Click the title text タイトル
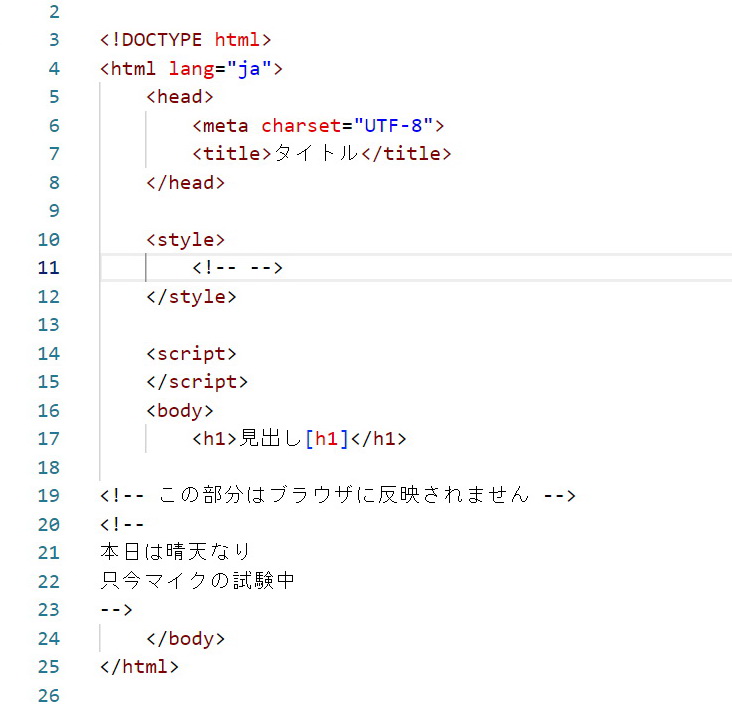Viewport: 732px width, 710px height. 316,154
